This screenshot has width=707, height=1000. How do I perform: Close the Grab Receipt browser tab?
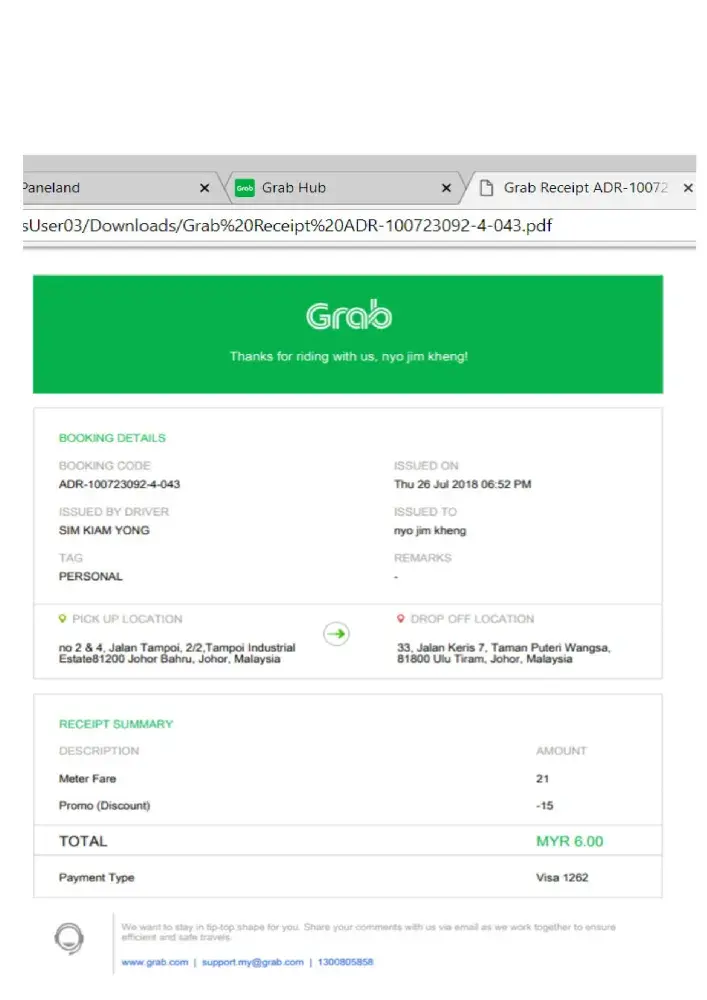[688, 188]
